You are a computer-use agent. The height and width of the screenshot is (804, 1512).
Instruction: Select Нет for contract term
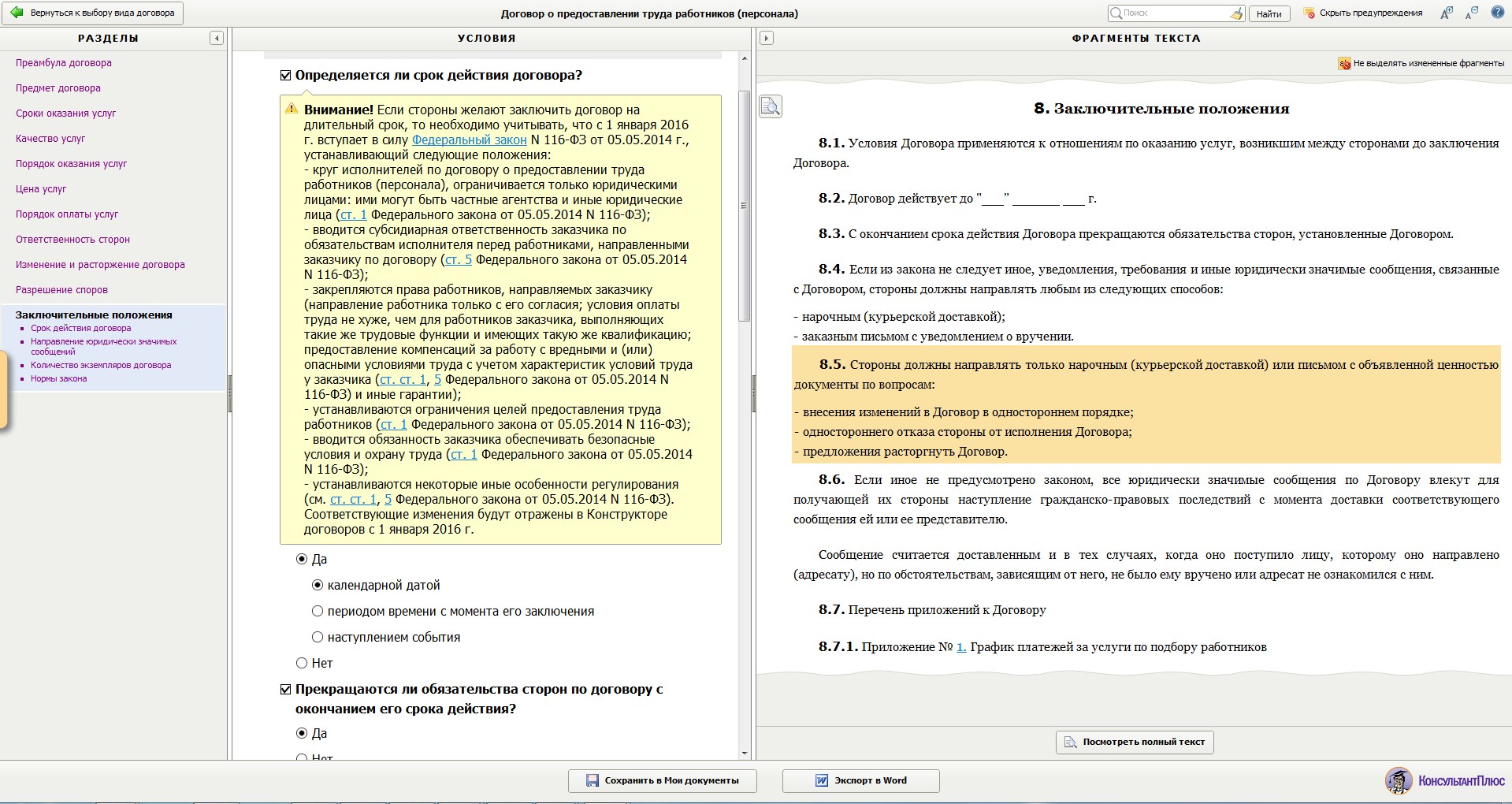pos(302,663)
